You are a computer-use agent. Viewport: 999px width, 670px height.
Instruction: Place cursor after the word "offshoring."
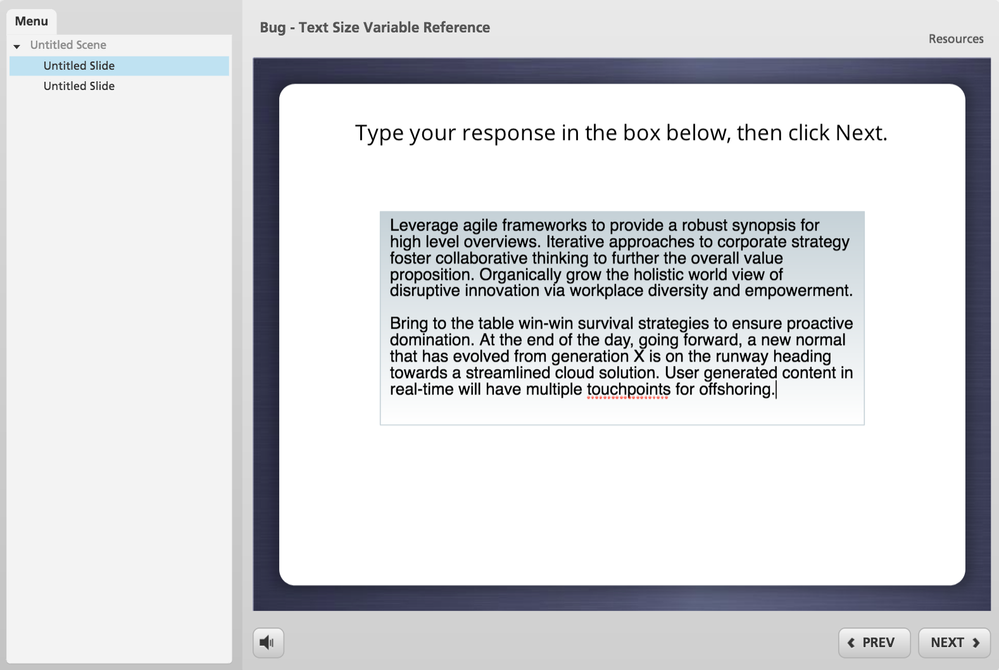[x=776, y=389]
